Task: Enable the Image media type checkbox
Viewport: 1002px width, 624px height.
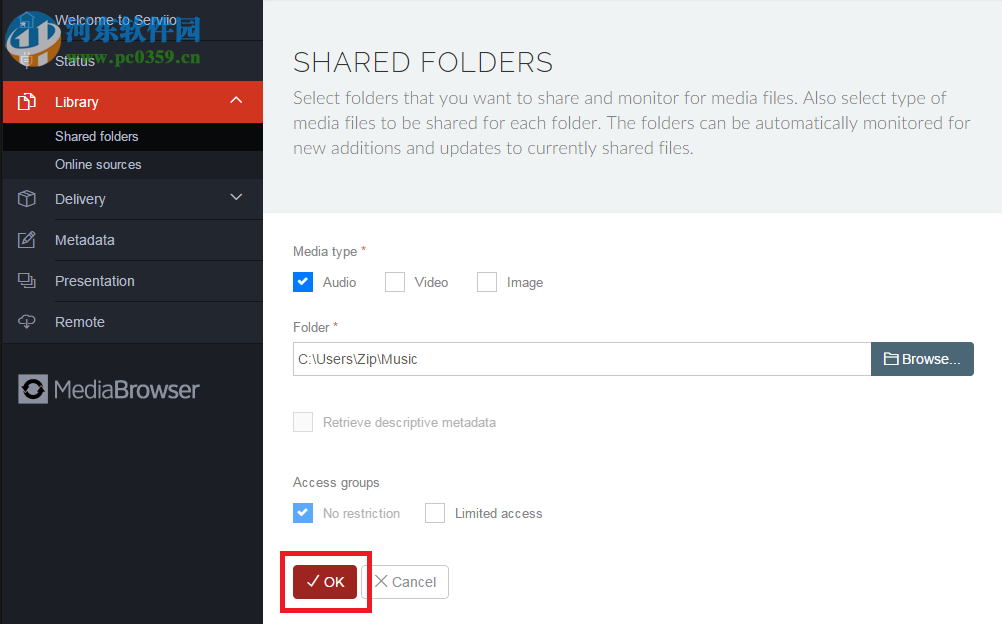Action: 487,282
